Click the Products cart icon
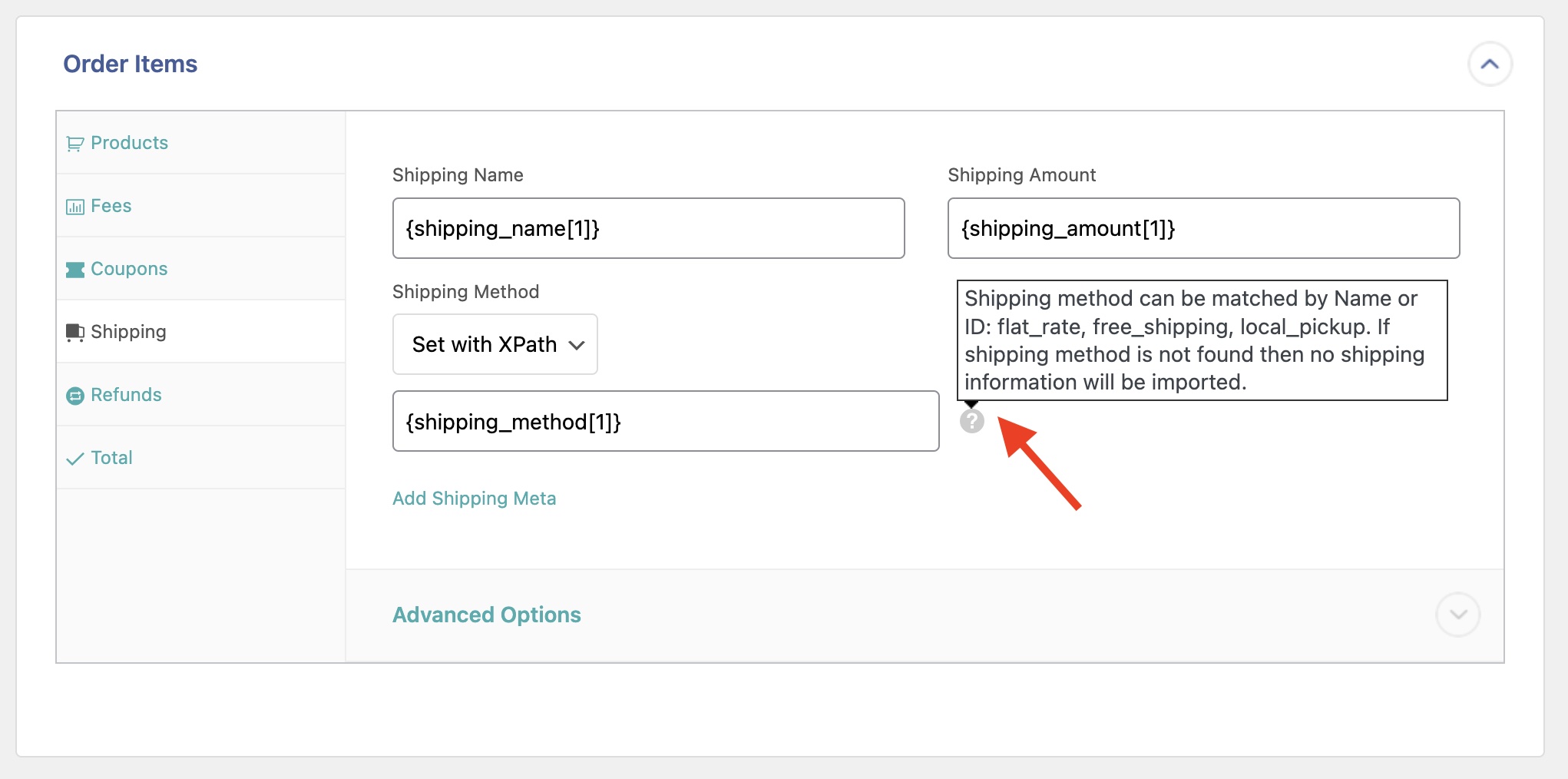 point(74,144)
